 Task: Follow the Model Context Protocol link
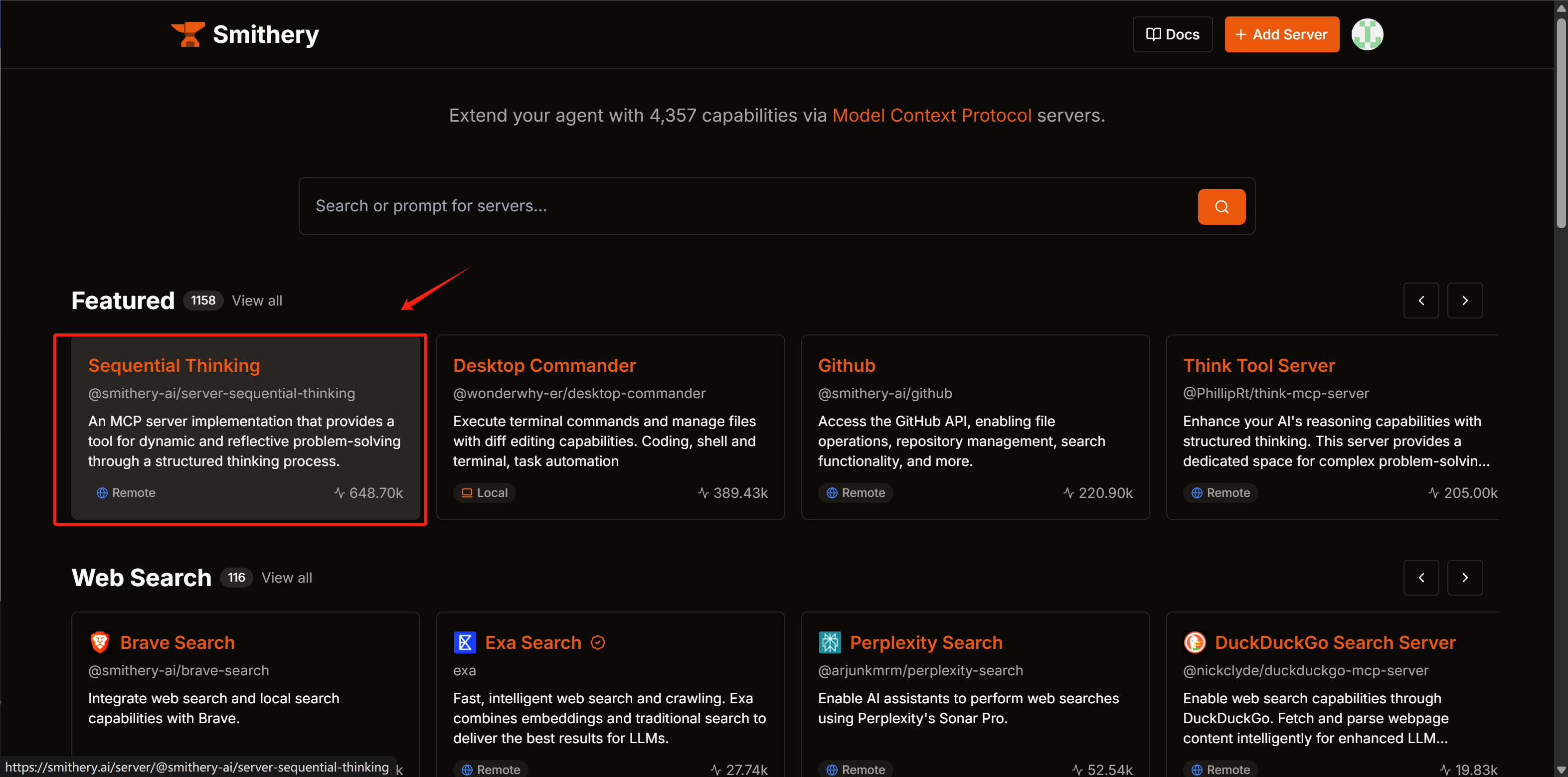pyautogui.click(x=931, y=116)
